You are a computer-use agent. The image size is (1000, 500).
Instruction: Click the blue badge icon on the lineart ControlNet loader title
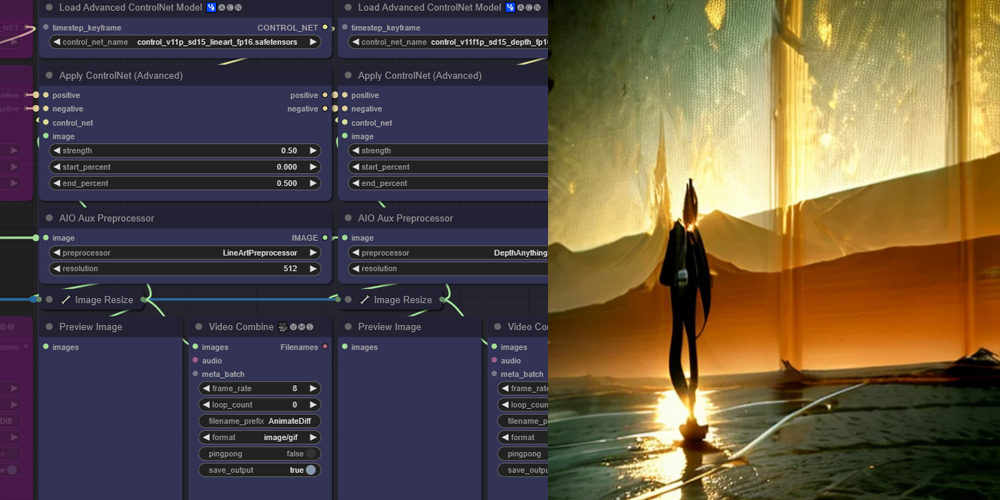pyautogui.click(x=211, y=8)
